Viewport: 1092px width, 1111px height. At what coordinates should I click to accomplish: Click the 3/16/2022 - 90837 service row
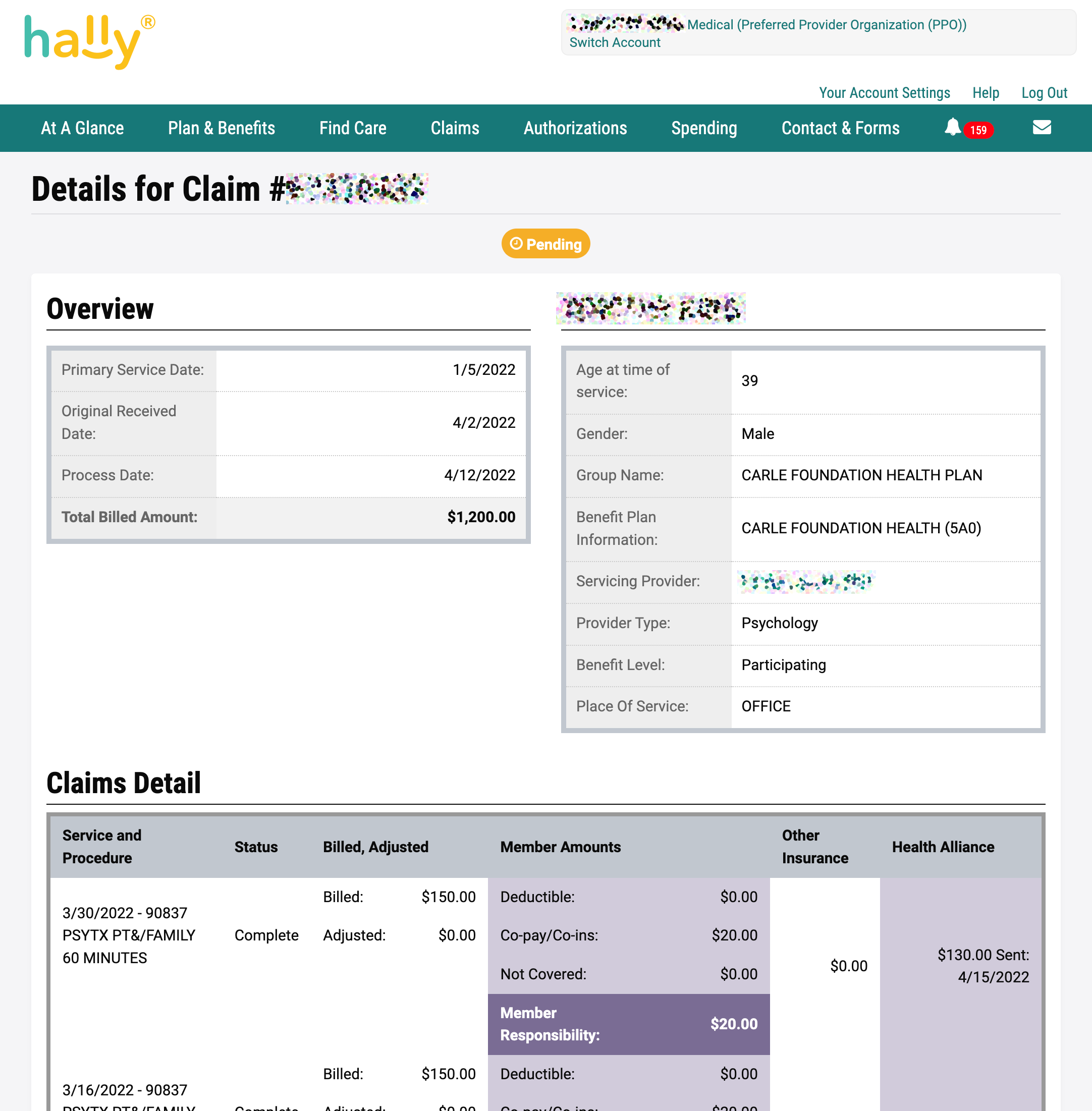129,1098
